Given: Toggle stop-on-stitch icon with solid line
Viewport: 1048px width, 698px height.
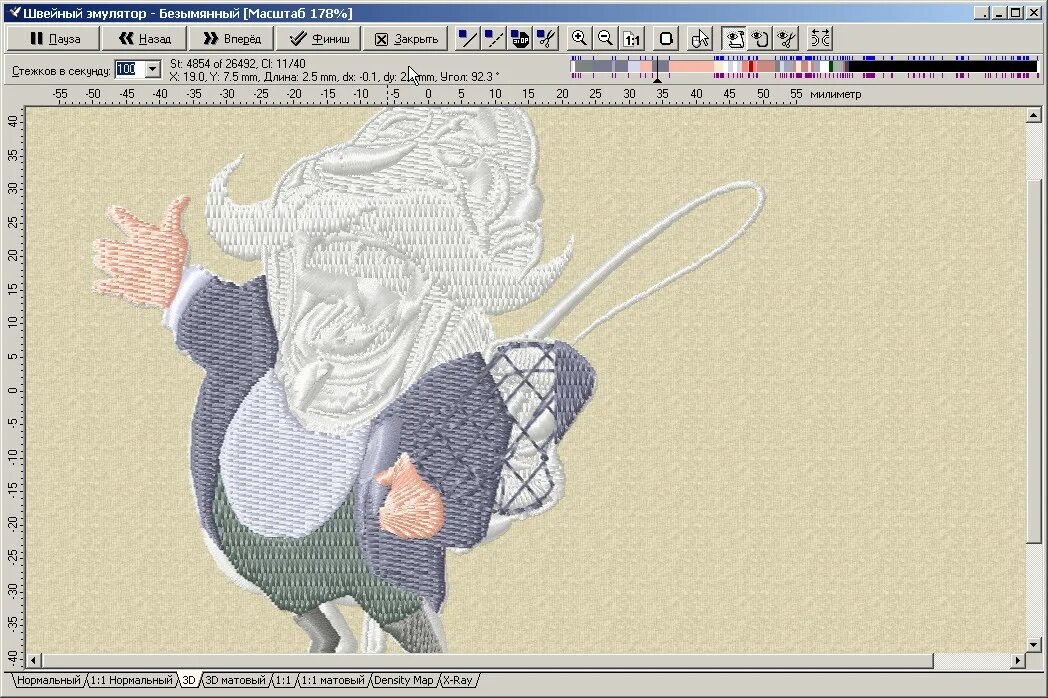Looking at the screenshot, I should pyautogui.click(x=467, y=39).
